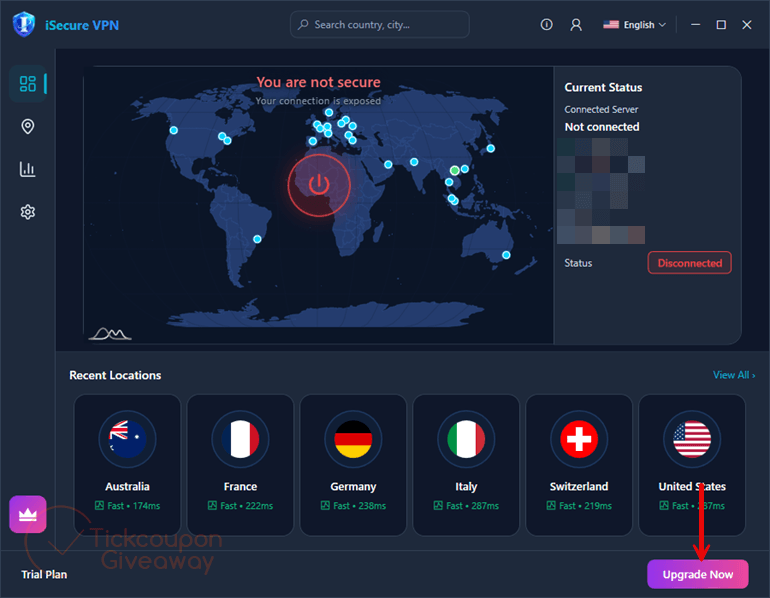Minimize the iSecure VPN window
The height and width of the screenshot is (598, 770).
695,25
